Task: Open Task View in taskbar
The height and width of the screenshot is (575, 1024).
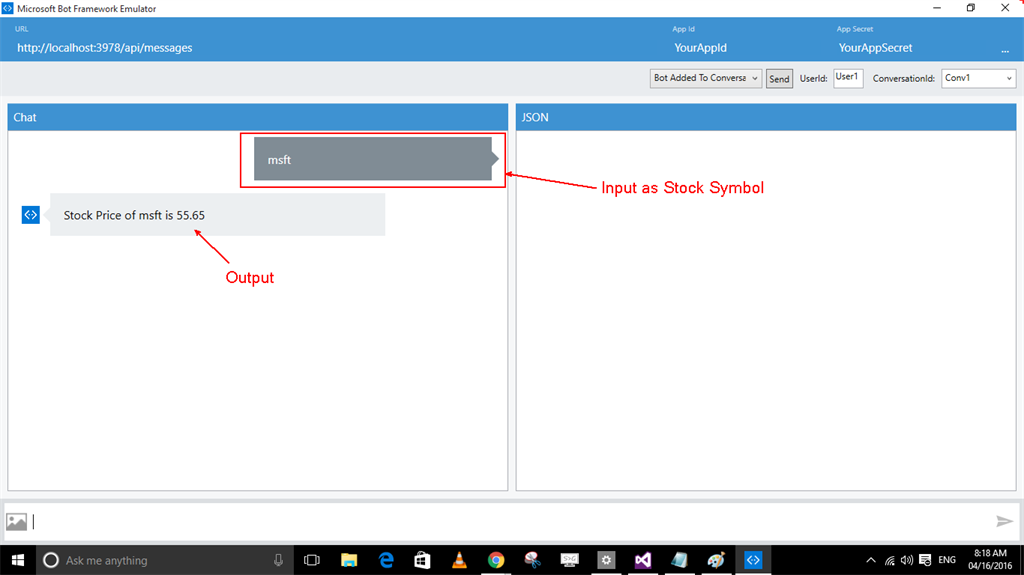Action: tap(312, 560)
